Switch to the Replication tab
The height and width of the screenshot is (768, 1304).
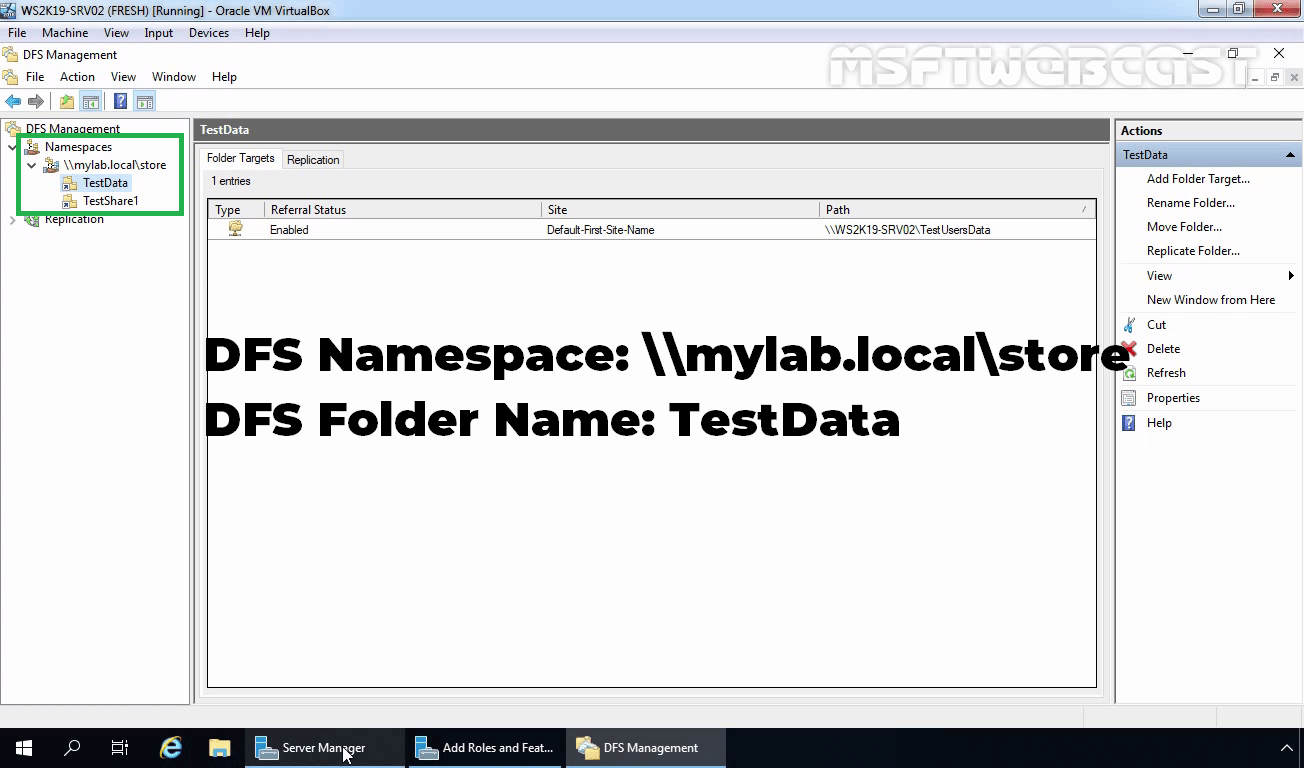(313, 160)
